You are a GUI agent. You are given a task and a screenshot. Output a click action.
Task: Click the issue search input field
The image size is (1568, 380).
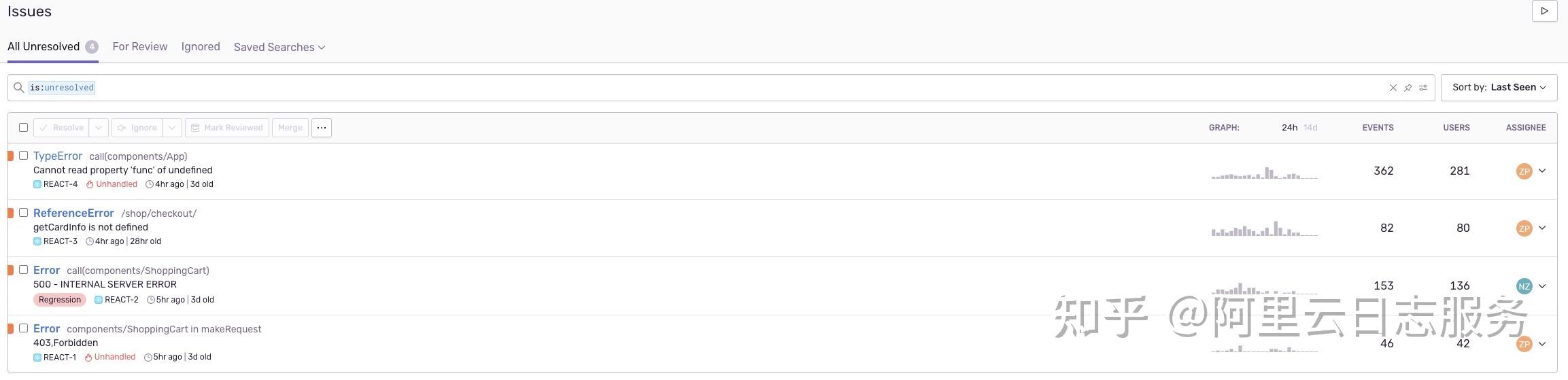(x=680, y=88)
